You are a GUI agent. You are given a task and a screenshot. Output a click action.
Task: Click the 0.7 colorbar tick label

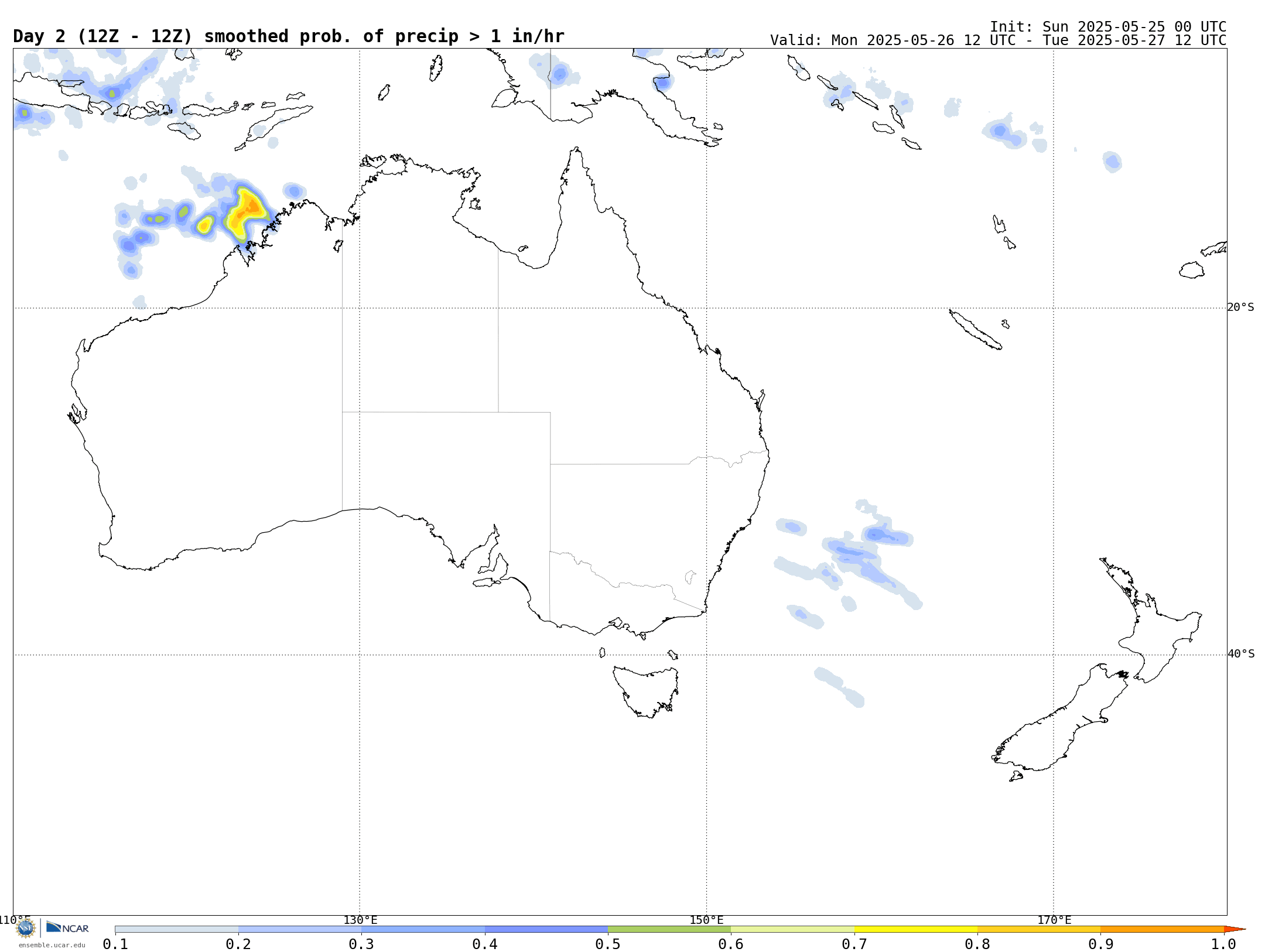(854, 944)
